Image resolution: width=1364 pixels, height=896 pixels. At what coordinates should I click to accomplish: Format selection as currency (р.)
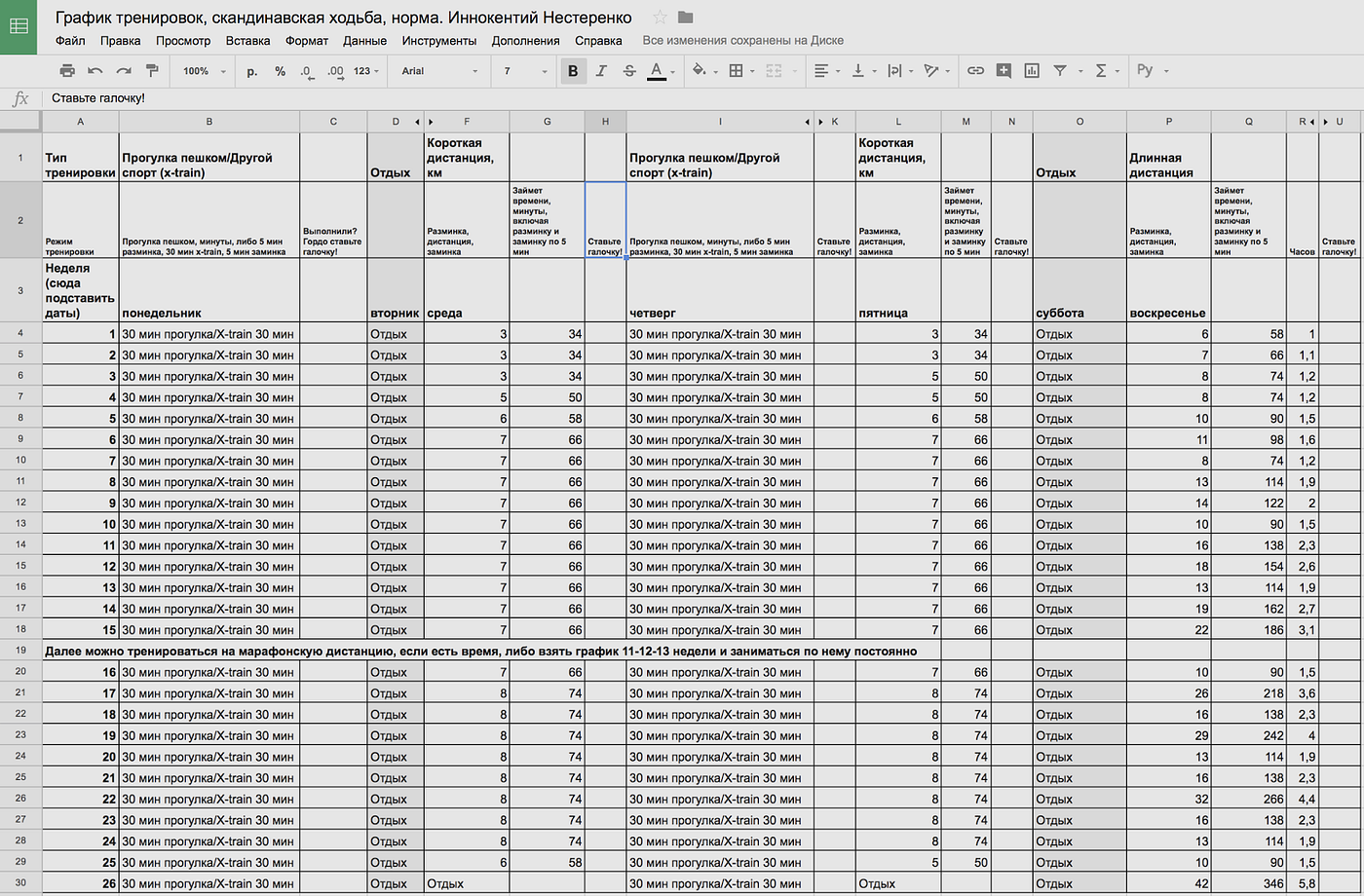(x=252, y=71)
